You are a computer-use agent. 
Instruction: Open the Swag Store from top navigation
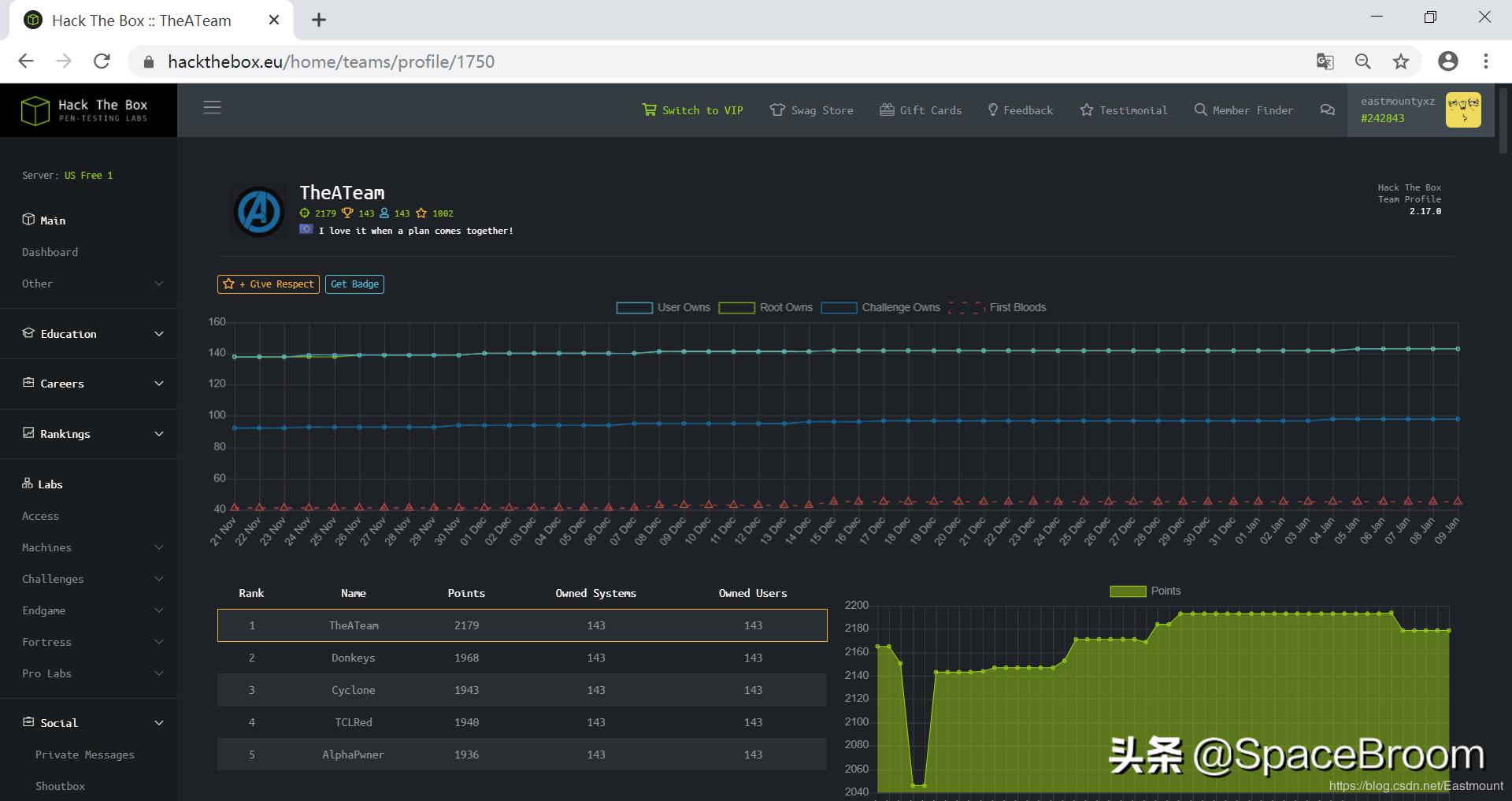811,110
